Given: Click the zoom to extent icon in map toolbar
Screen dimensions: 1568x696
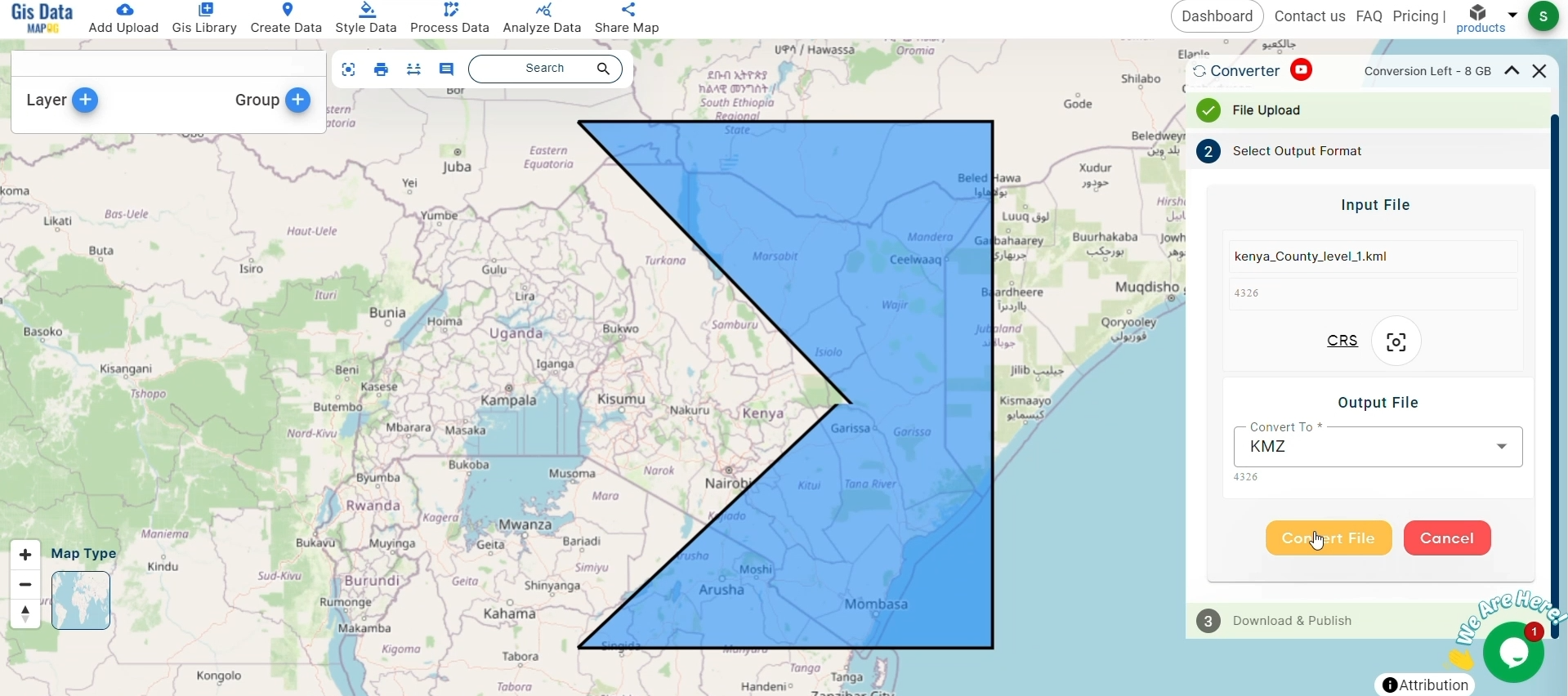Looking at the screenshot, I should (x=349, y=69).
